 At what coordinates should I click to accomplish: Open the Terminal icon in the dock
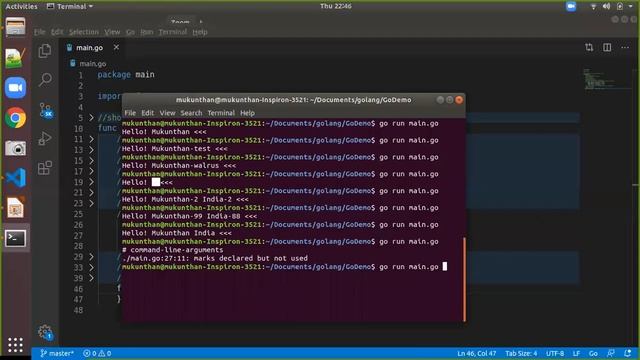point(16,238)
